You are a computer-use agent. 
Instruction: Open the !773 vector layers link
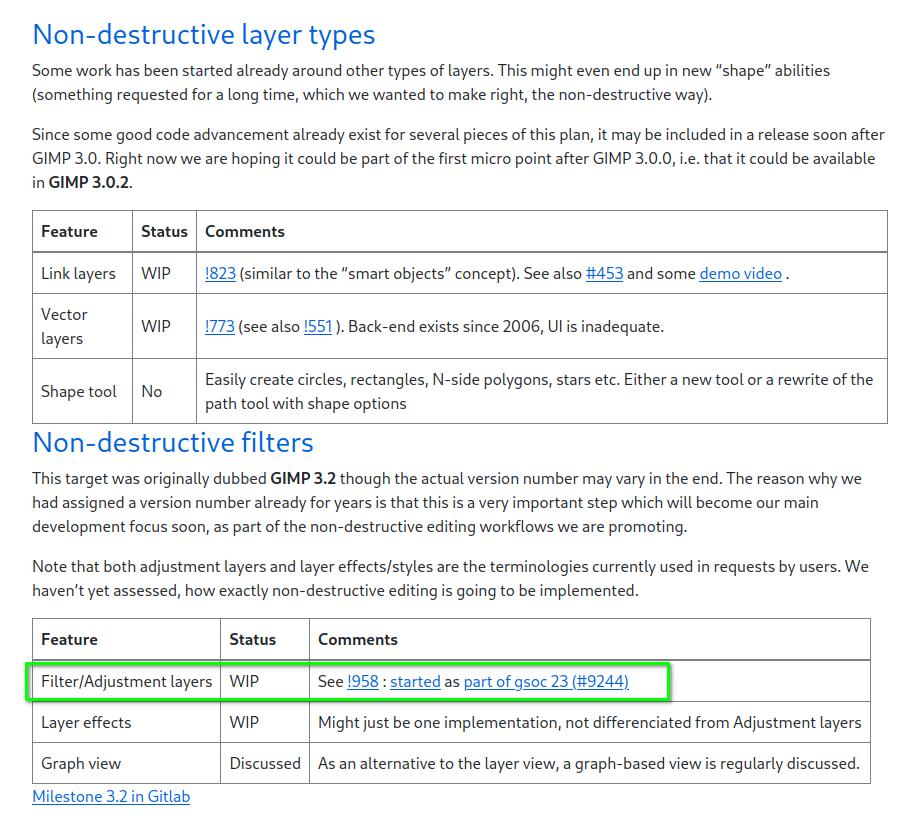pyautogui.click(x=220, y=326)
